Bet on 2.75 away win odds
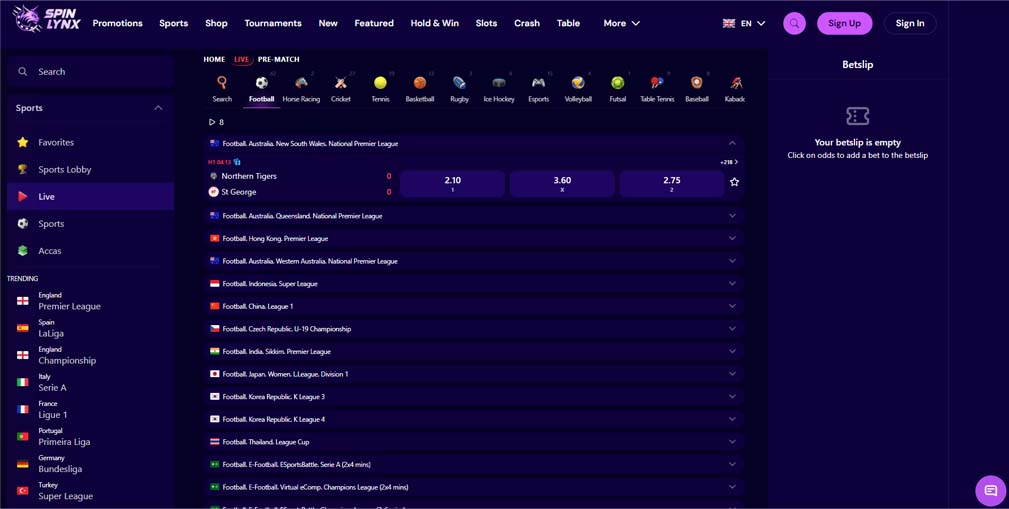 click(x=672, y=184)
